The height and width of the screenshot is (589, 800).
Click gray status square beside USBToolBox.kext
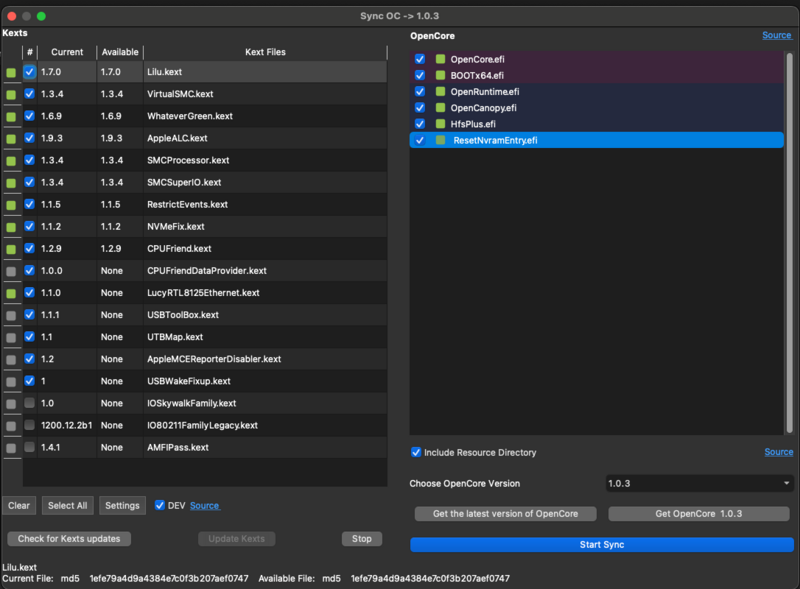11,315
